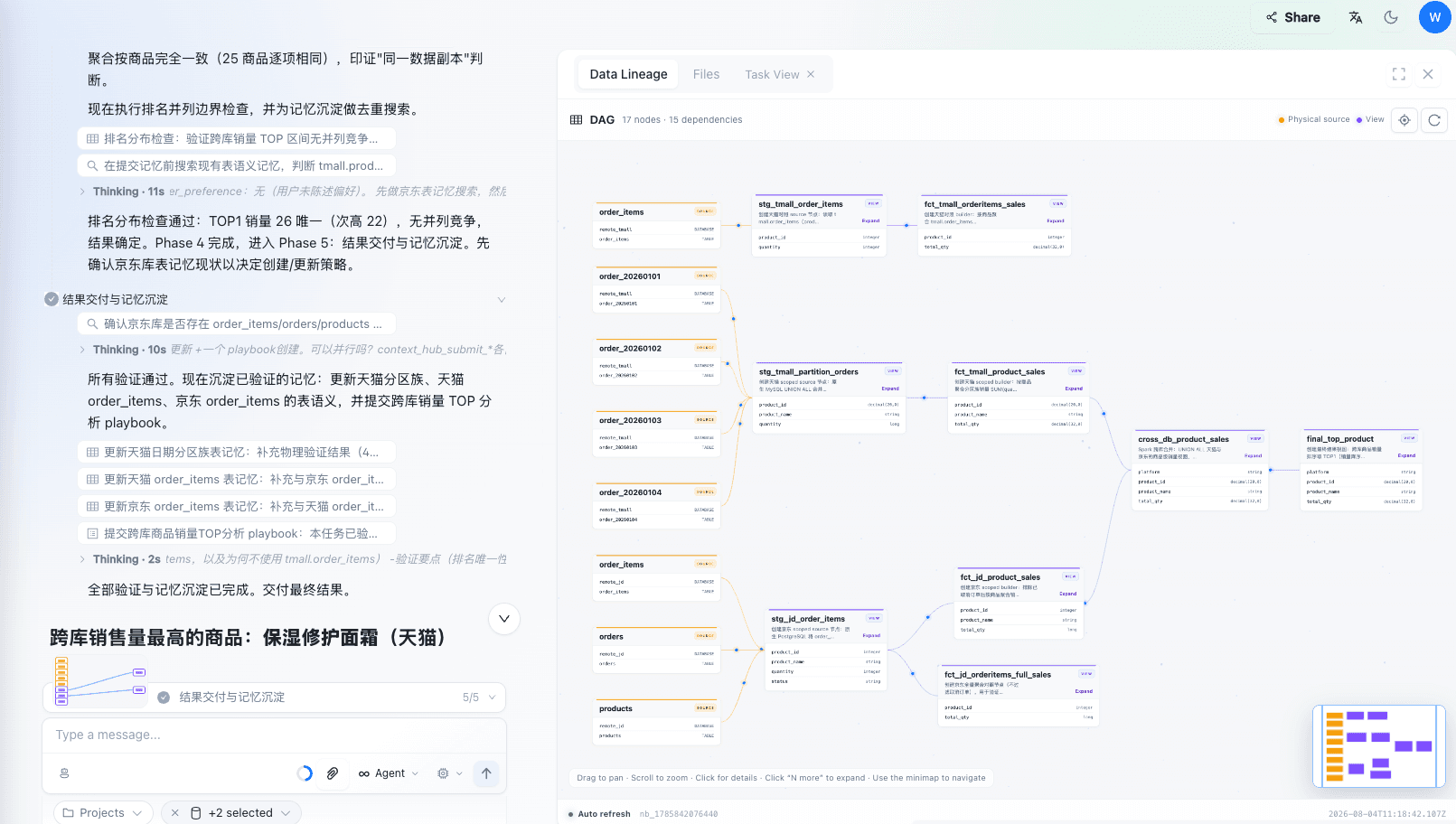
Task: Open the +2 selected databases dropdown
Action: [240, 813]
